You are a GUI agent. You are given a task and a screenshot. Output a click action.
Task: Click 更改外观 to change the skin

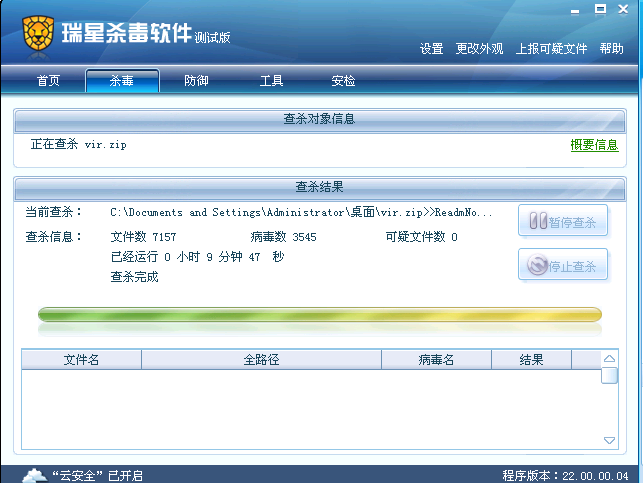(x=479, y=49)
